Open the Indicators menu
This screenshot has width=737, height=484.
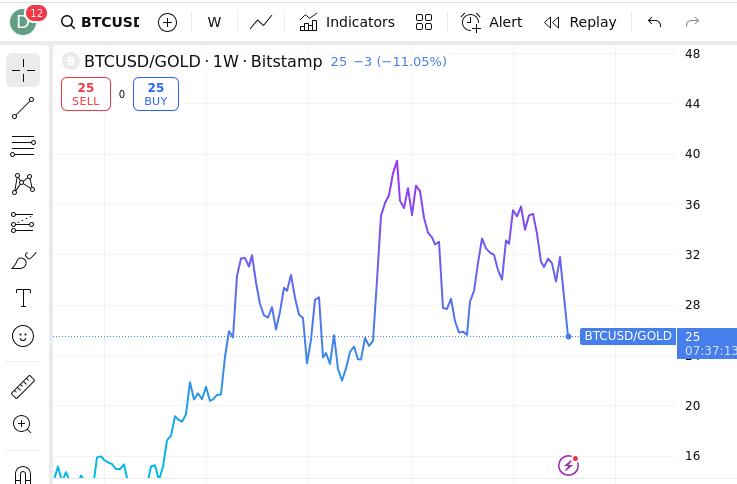pos(347,22)
